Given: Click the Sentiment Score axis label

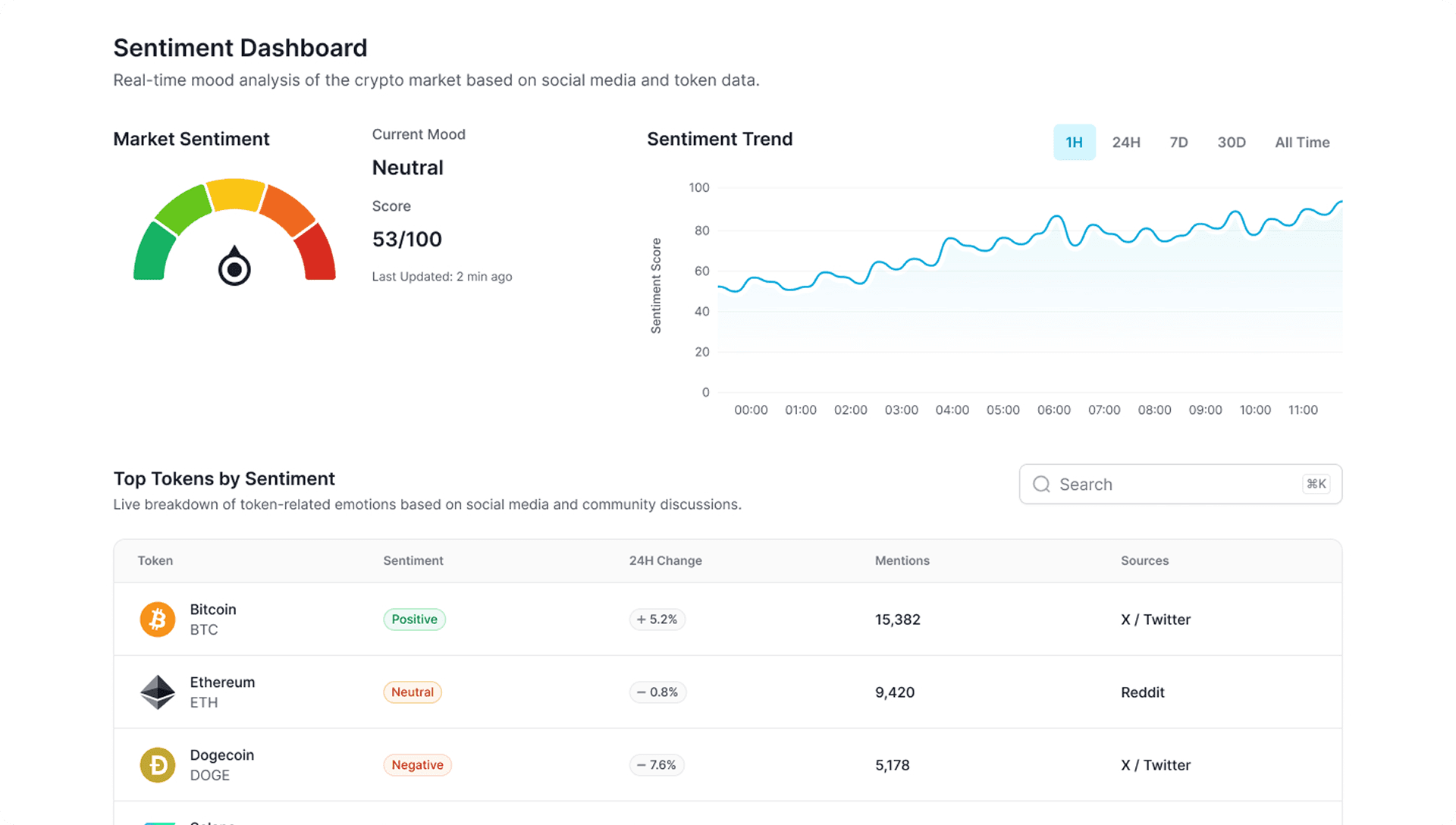Looking at the screenshot, I should coord(656,286).
